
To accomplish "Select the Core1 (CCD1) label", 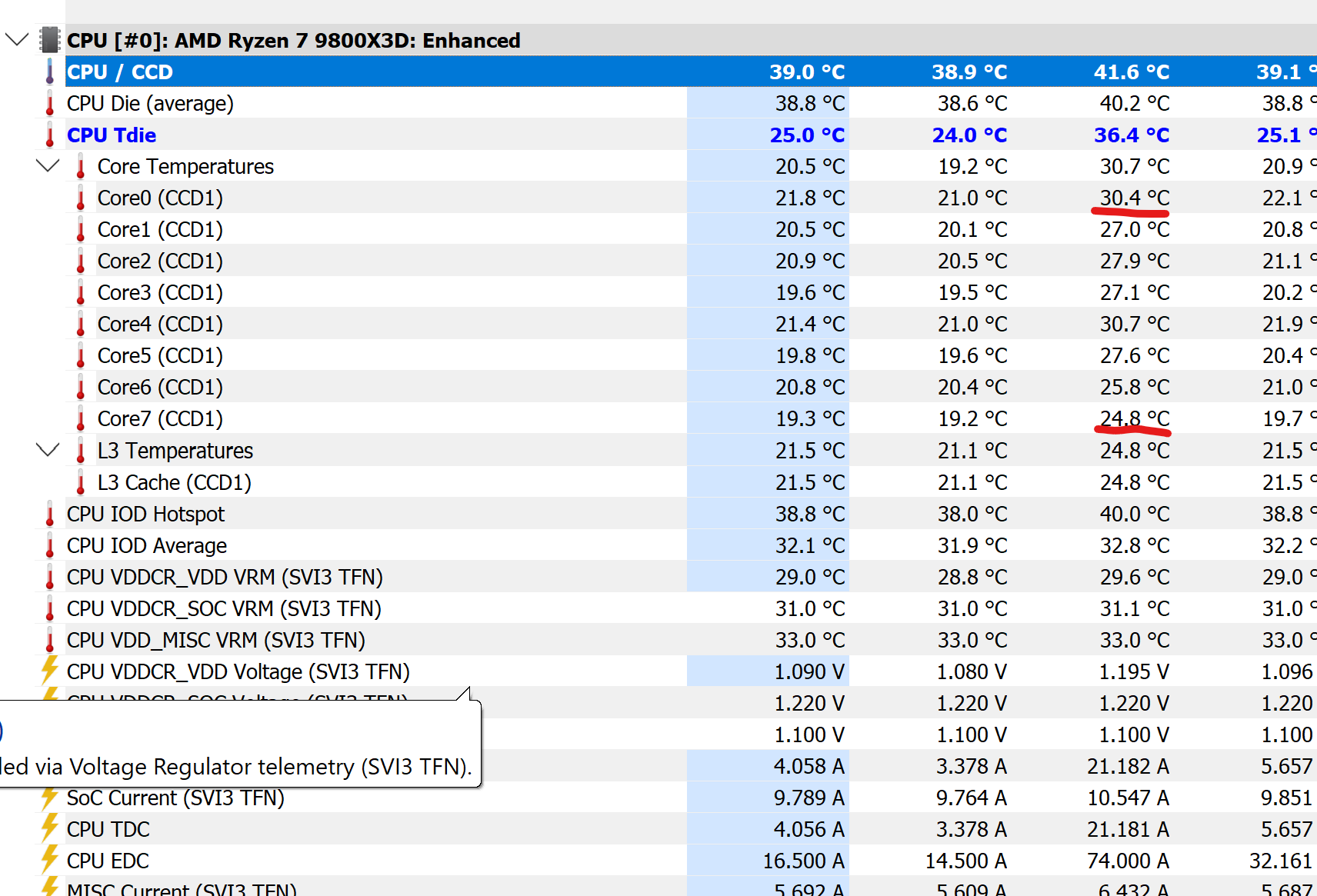I will click(x=160, y=229).
